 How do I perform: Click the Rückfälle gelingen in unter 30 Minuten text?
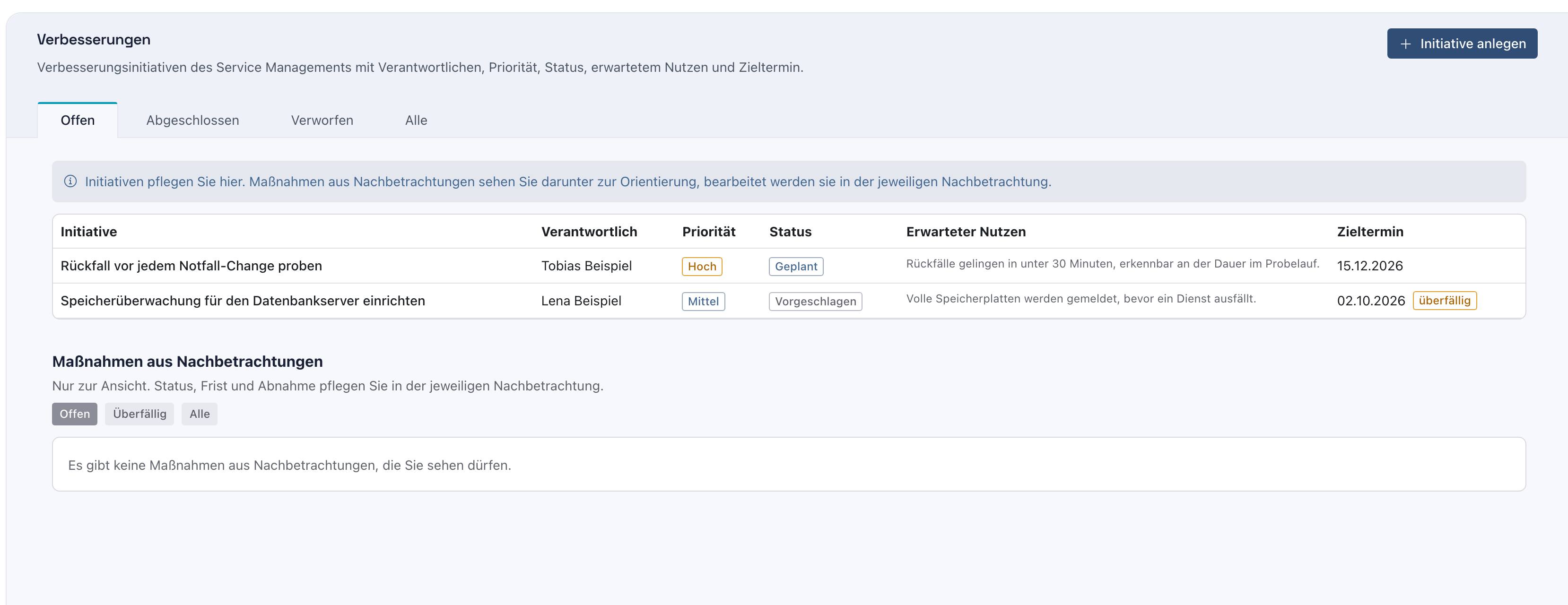[x=1113, y=264]
